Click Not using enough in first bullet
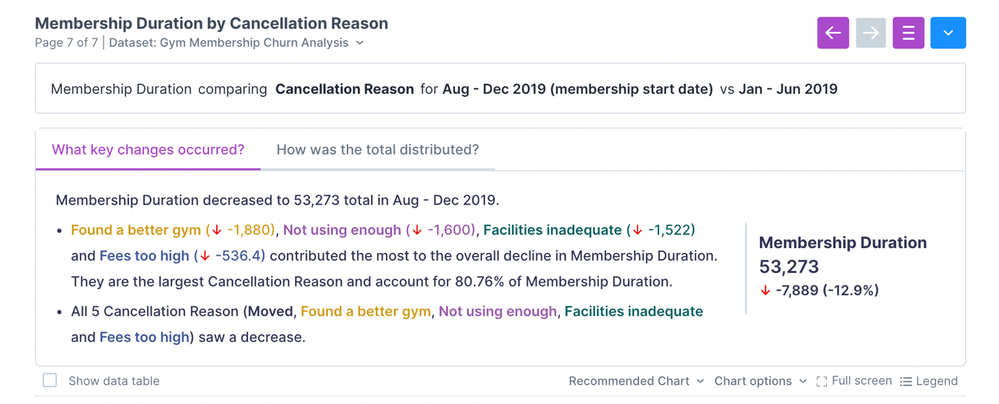 (x=341, y=230)
